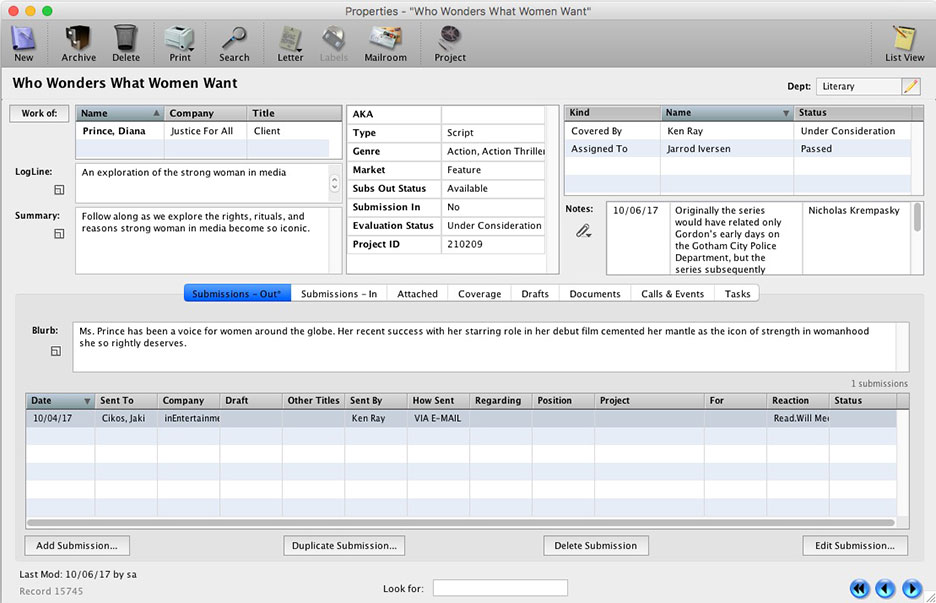936x603 pixels.
Task: Open the Print toolbar icon
Action: pos(180,44)
